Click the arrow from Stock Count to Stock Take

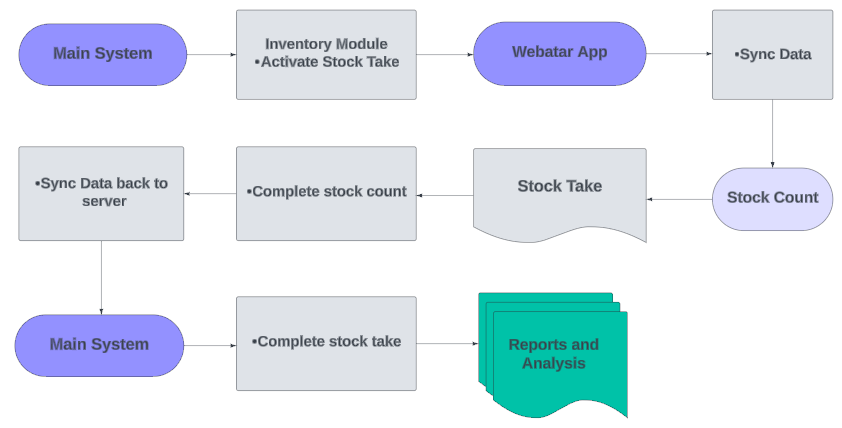(x=679, y=199)
